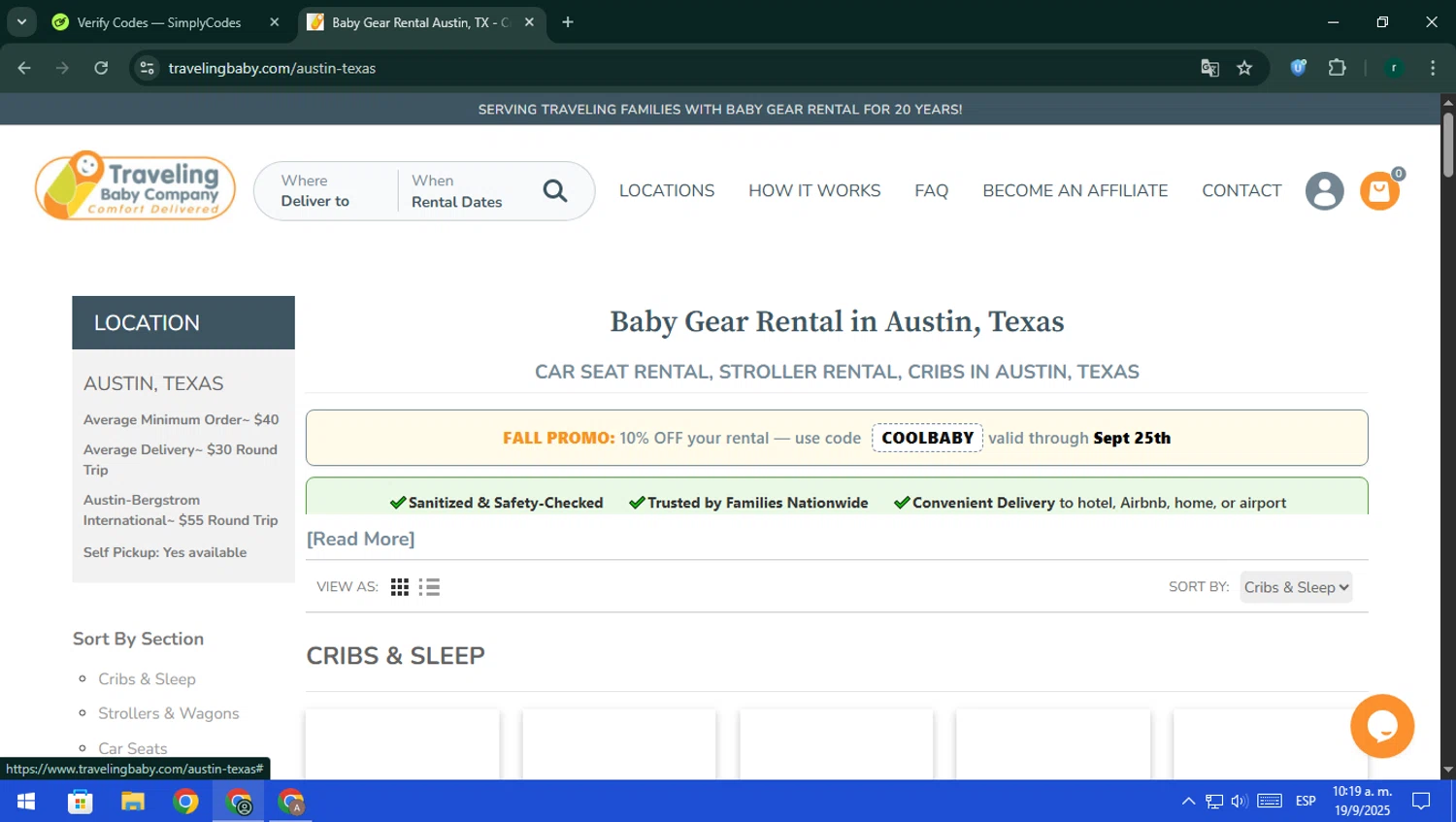The width and height of the screenshot is (1456, 822).
Task: Click the volume speaker tray icon
Action: [x=1239, y=802]
